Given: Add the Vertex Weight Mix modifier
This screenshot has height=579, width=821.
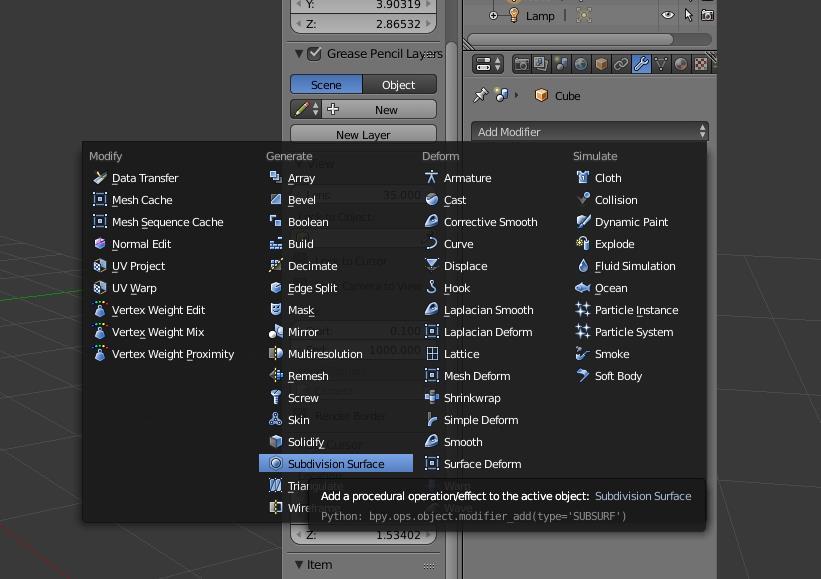Looking at the screenshot, I should 170,332.
